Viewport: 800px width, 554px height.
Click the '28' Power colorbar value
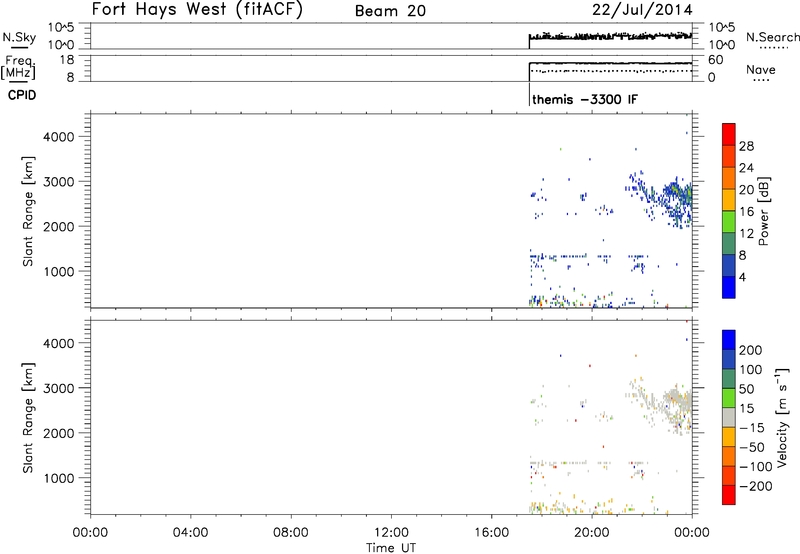[746, 146]
